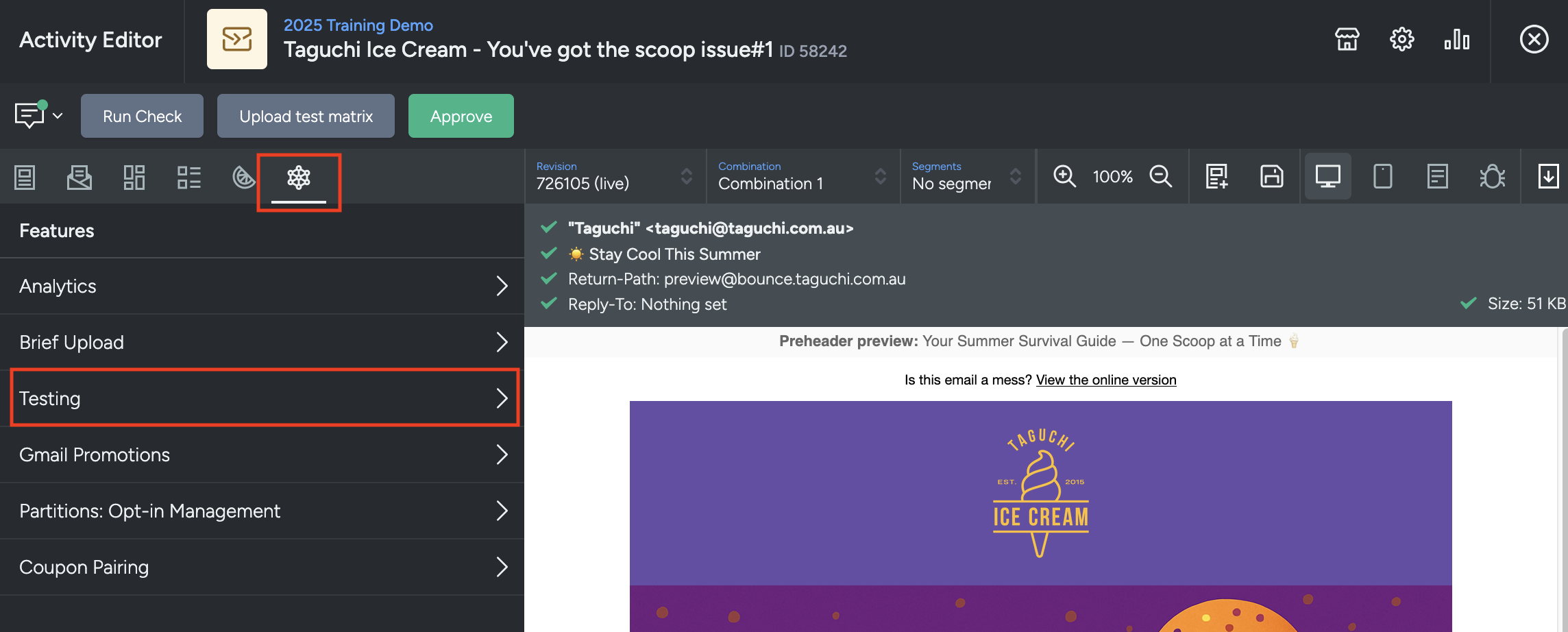This screenshot has width=1568, height=632.
Task: Open the bug debug view icon
Action: point(1493,177)
